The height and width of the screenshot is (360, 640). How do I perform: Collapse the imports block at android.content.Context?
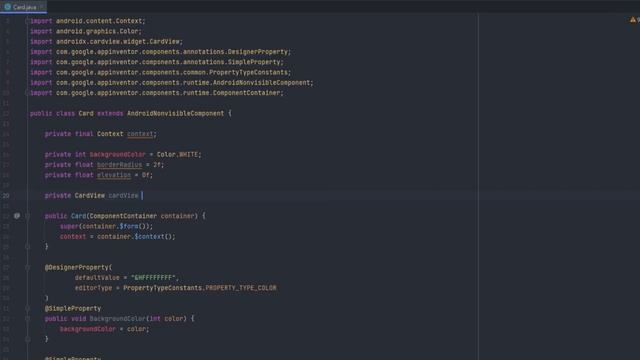[27, 21]
